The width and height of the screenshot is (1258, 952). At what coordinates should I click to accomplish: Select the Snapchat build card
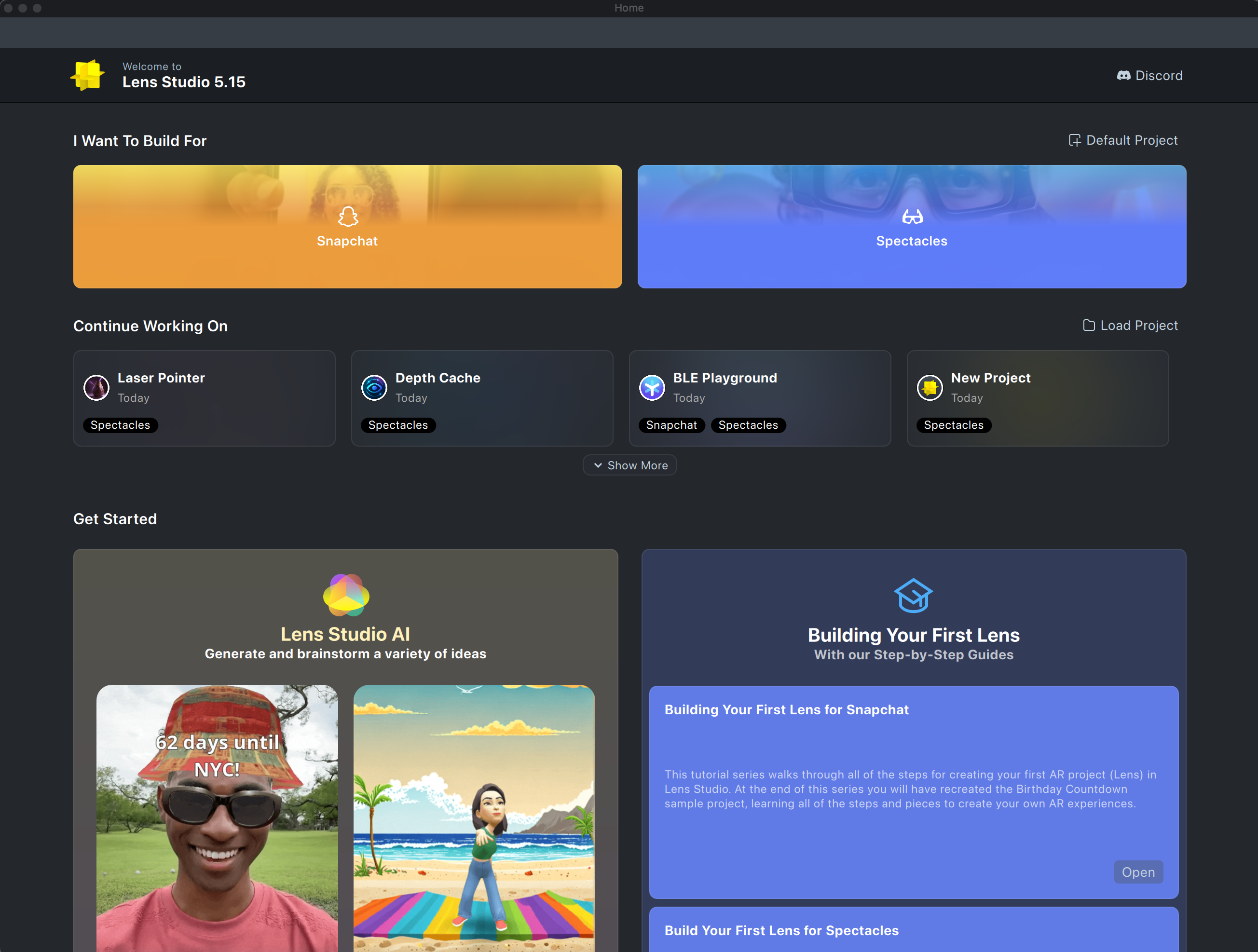tap(347, 226)
